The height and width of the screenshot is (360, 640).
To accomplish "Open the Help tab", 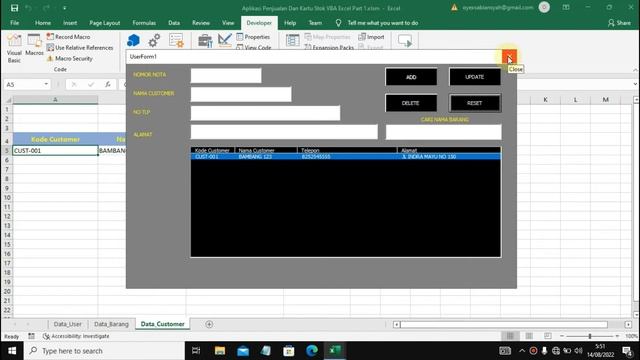I will pos(290,23).
